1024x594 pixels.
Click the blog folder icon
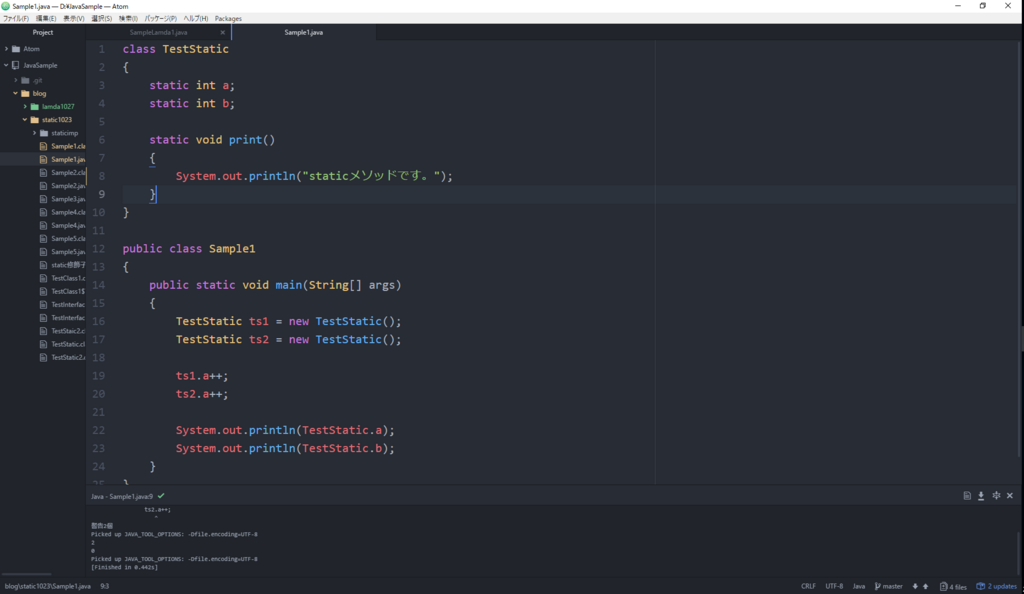tap(25, 93)
